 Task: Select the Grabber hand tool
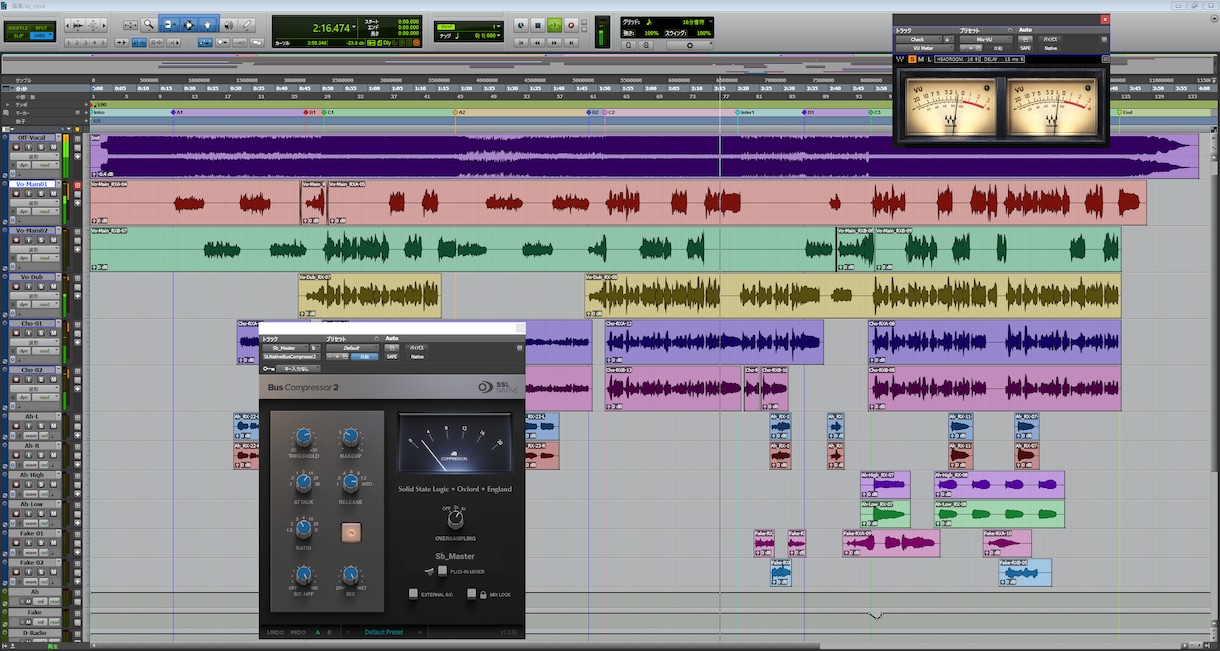pos(207,24)
